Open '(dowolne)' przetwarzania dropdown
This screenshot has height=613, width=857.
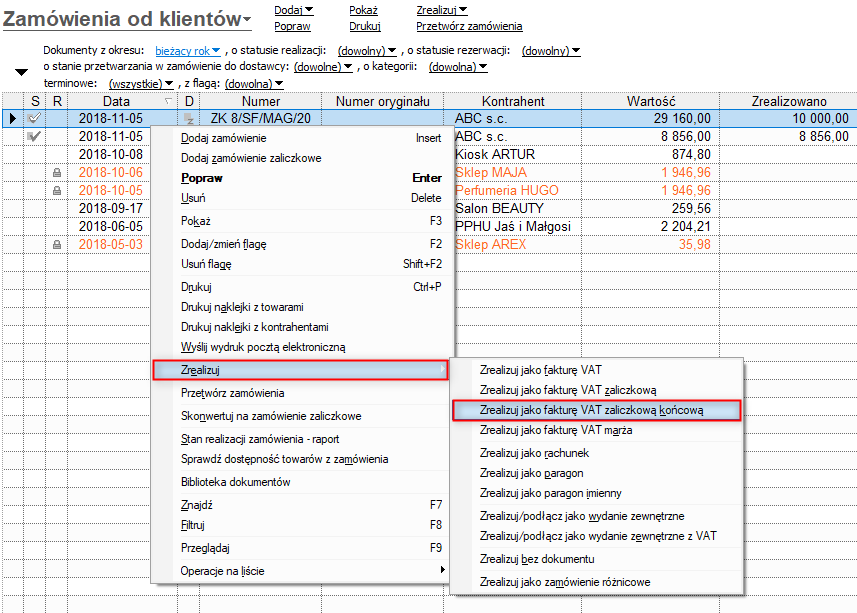[x=323, y=67]
